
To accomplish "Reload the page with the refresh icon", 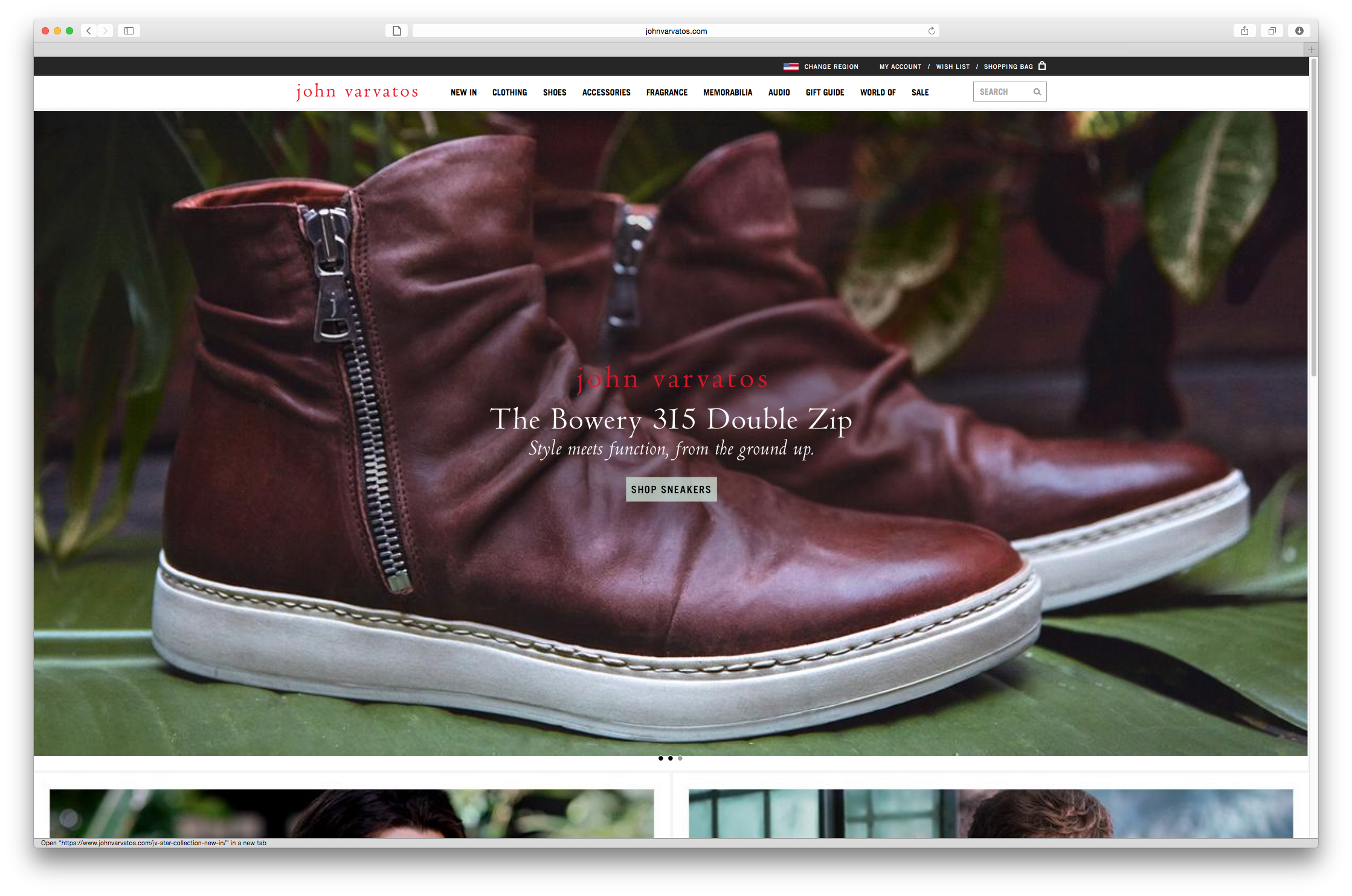I will [932, 31].
